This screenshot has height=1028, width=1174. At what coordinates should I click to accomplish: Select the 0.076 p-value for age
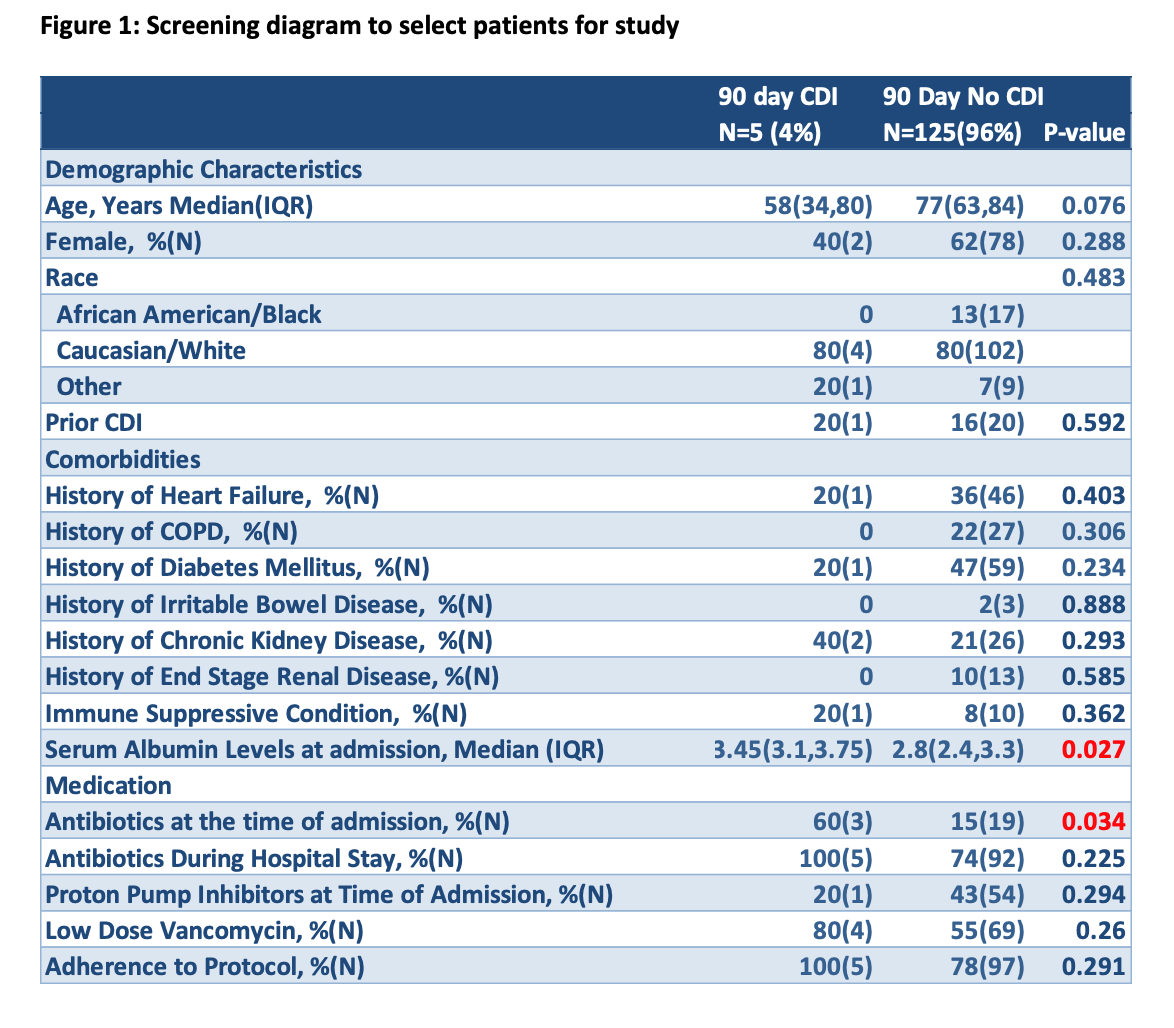pos(1093,206)
